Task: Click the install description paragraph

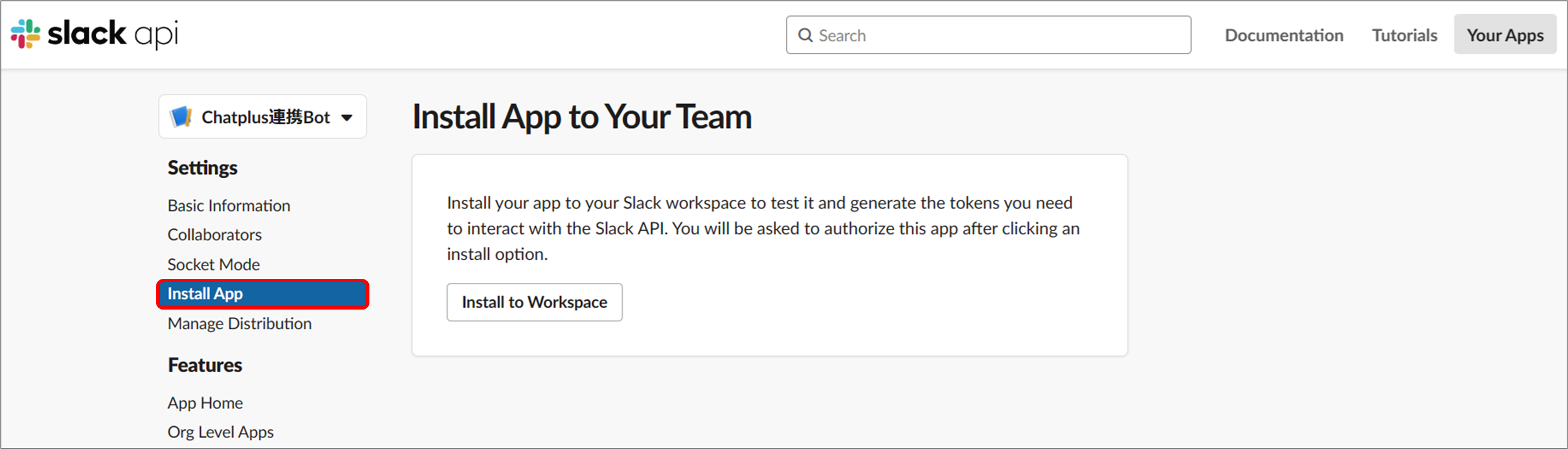Action: click(763, 228)
